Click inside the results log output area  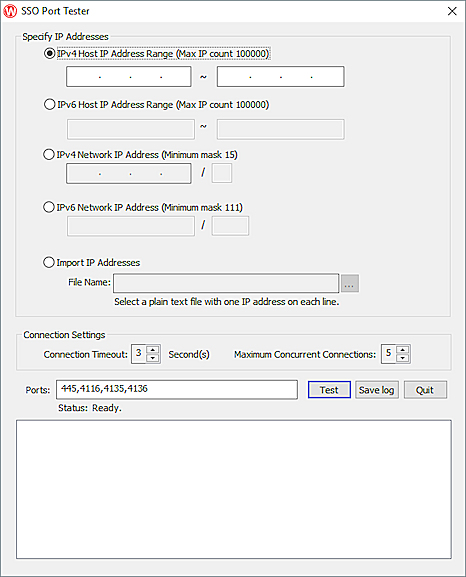(x=234, y=489)
